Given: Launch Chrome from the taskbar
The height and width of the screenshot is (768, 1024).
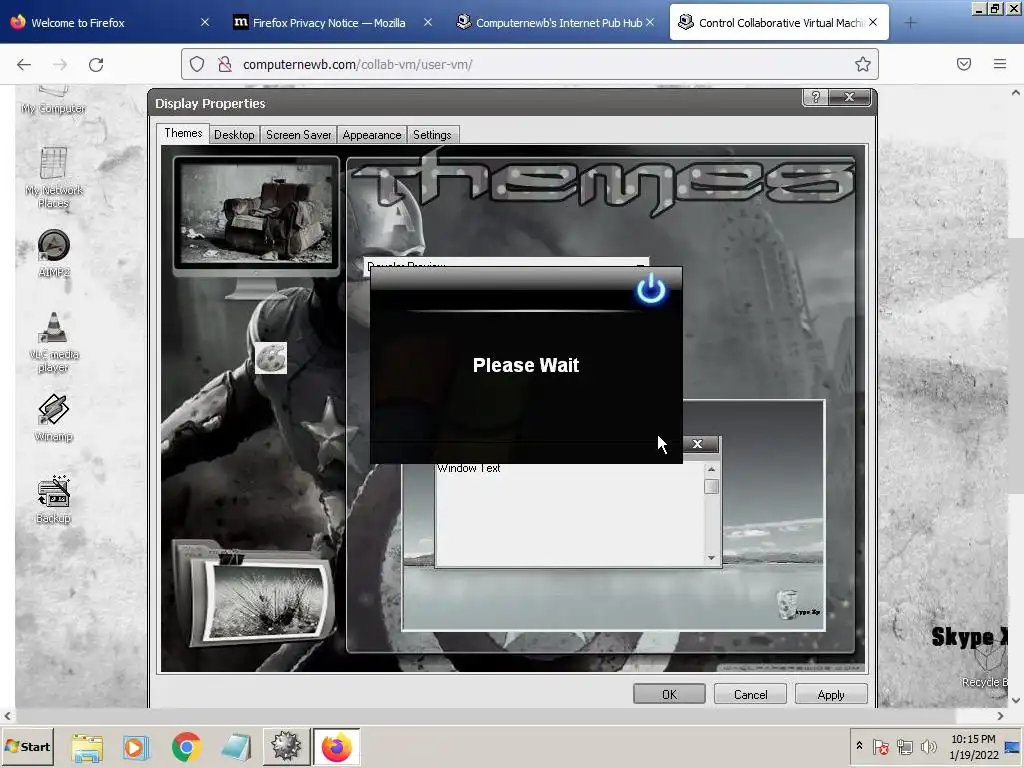Looking at the screenshot, I should 186,747.
